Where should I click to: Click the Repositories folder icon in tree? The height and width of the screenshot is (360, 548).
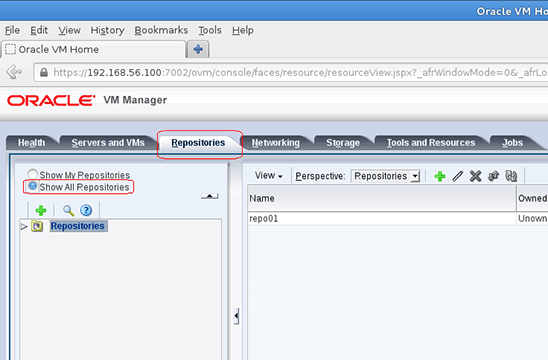click(37, 226)
